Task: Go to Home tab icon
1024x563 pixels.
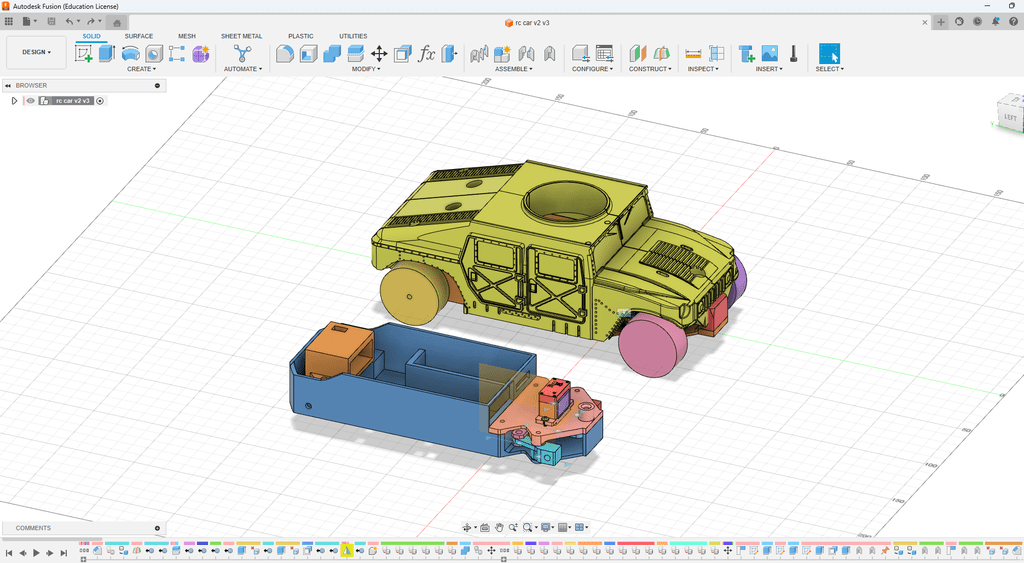Action: (117, 23)
